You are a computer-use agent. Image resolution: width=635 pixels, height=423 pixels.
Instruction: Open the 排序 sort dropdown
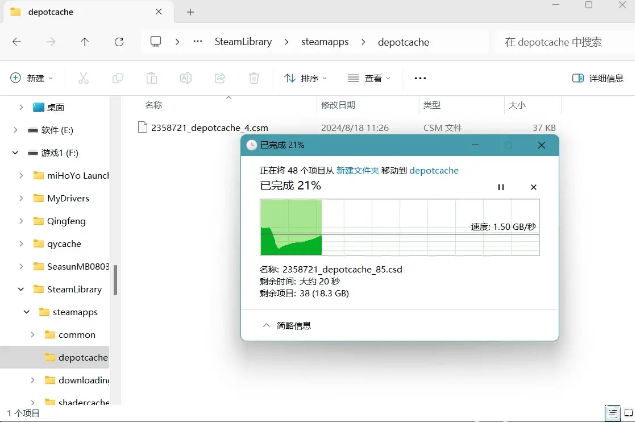coord(307,78)
